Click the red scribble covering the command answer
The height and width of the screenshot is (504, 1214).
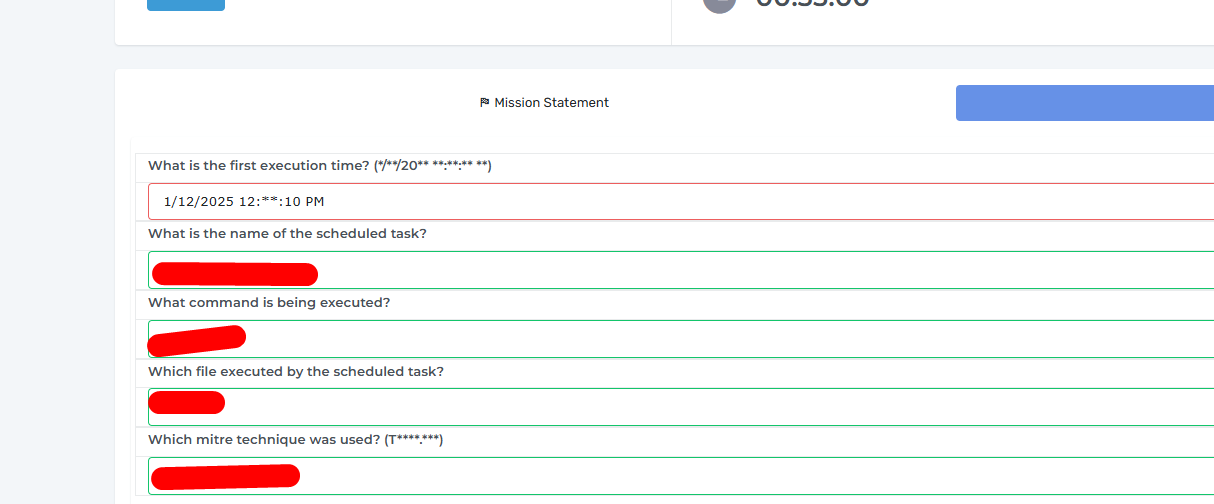[x=196, y=340]
